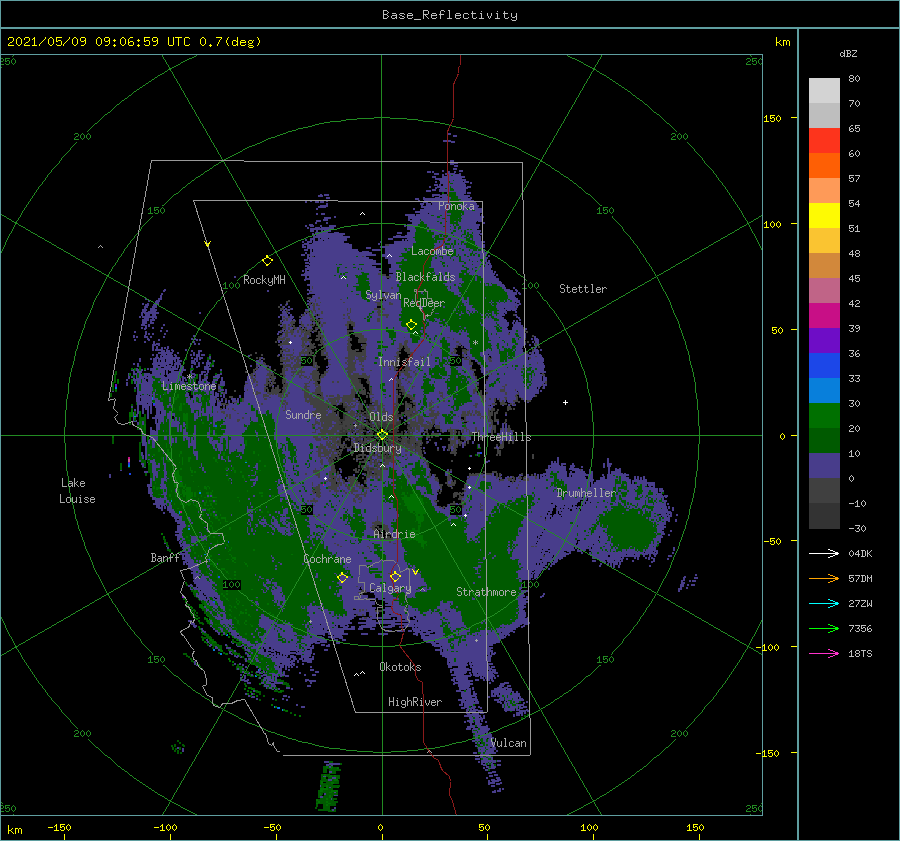This screenshot has height=841, width=900.
Task: Click the magenta 18TS arrow in legend
Action: (x=824, y=653)
